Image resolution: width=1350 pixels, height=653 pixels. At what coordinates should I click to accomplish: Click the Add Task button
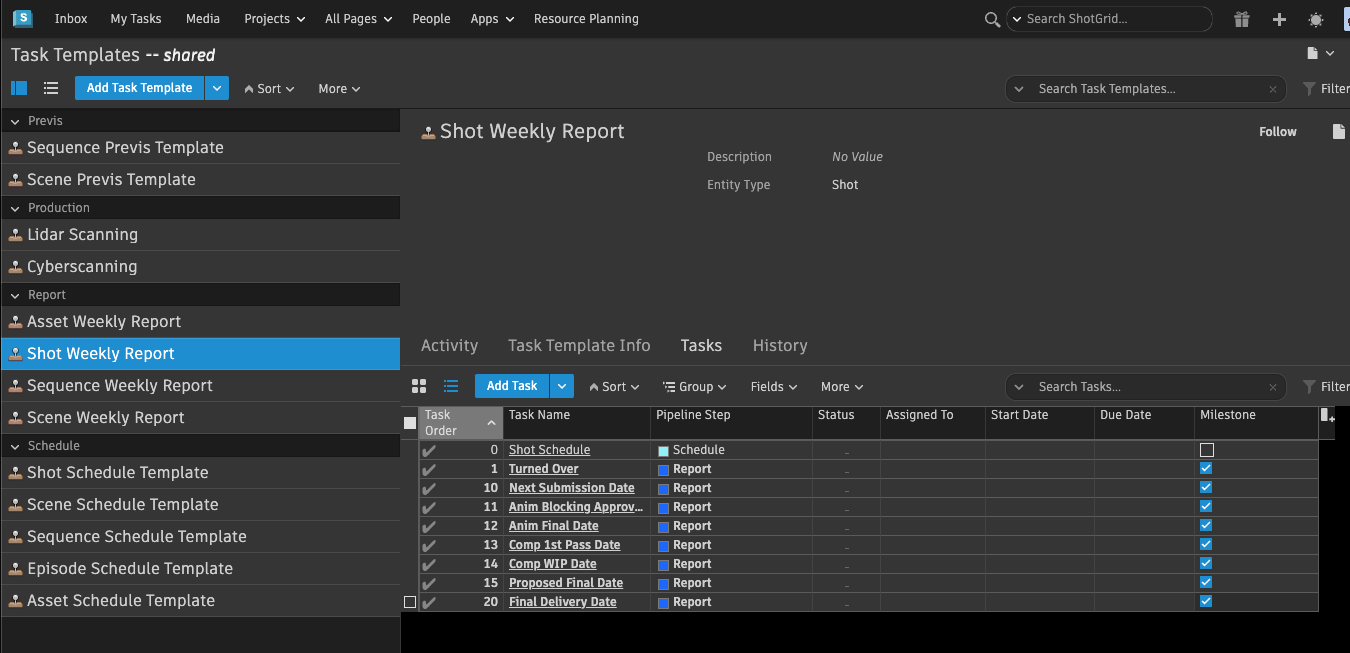(x=512, y=386)
